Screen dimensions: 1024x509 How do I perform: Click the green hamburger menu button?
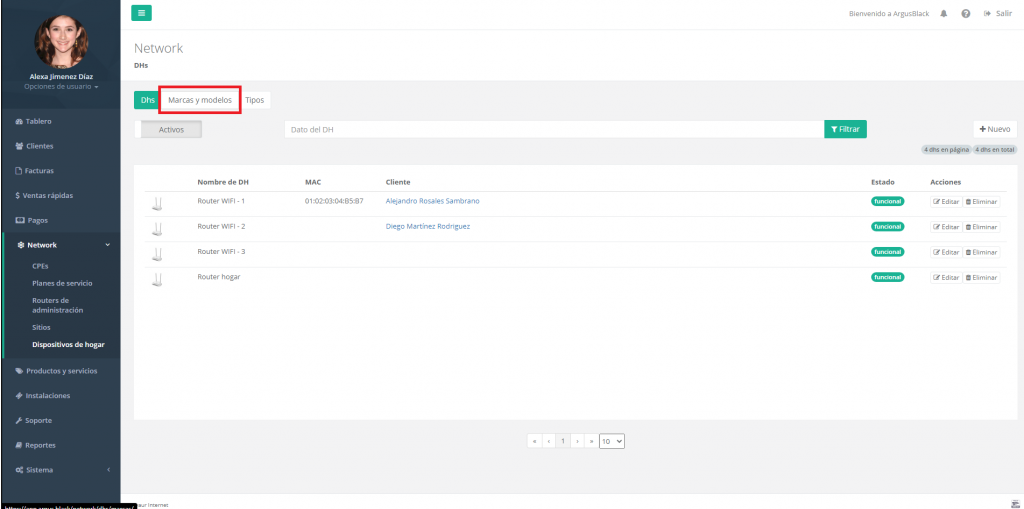[x=142, y=13]
